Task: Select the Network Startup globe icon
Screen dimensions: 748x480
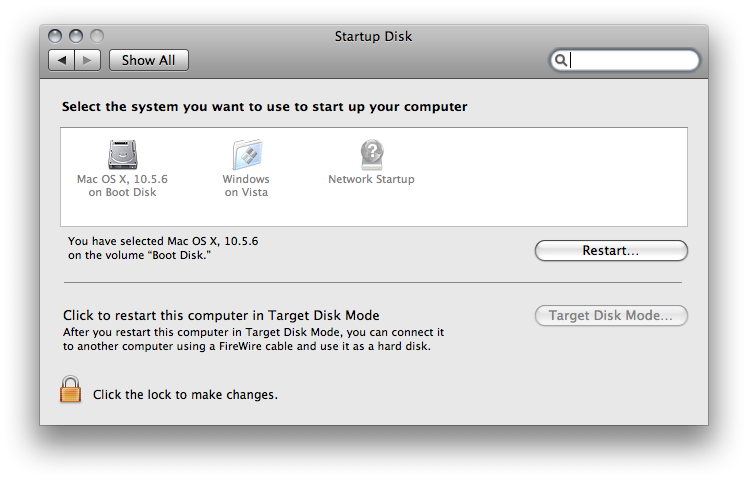Action: tap(372, 155)
